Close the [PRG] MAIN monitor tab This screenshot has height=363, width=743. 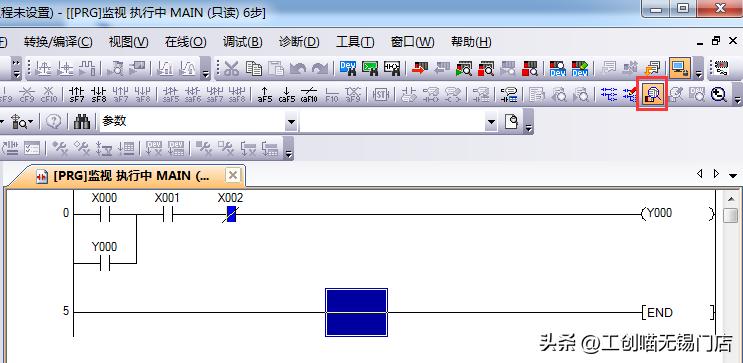point(232,175)
